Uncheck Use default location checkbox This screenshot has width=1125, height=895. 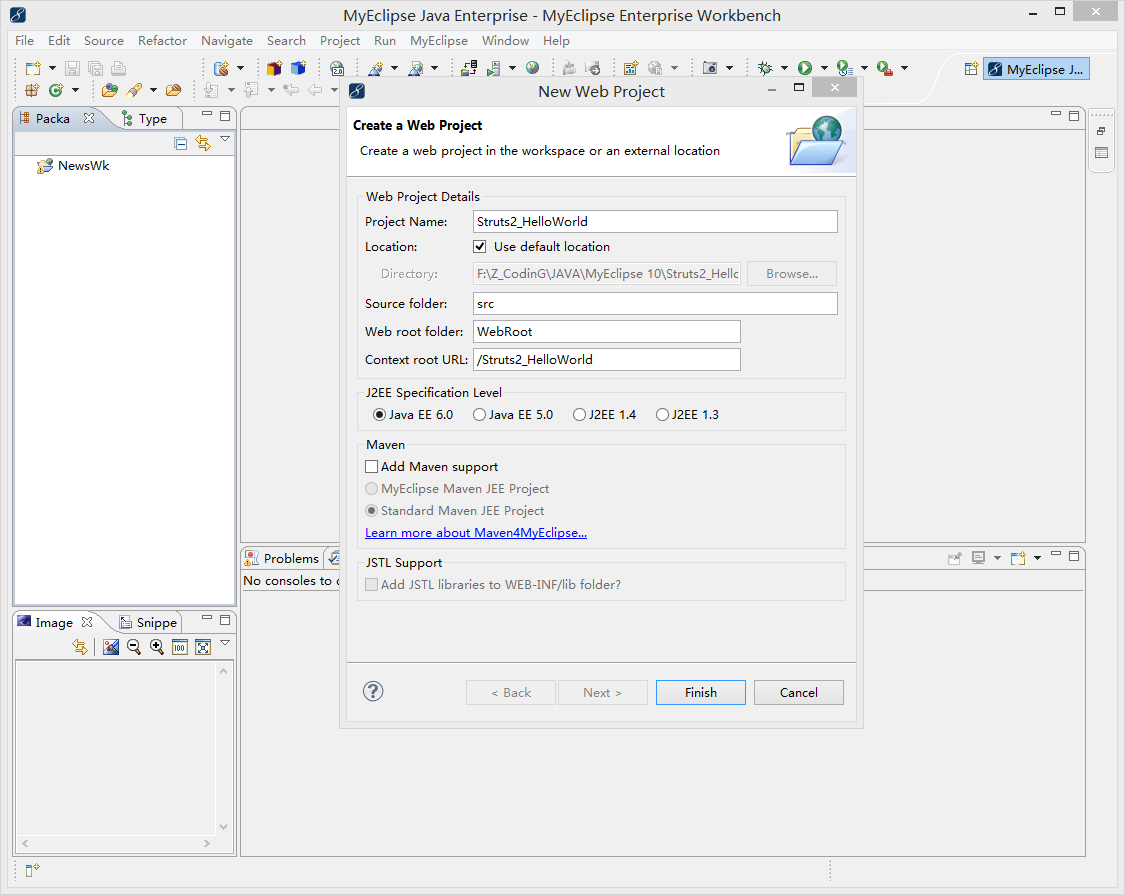pyautogui.click(x=480, y=247)
